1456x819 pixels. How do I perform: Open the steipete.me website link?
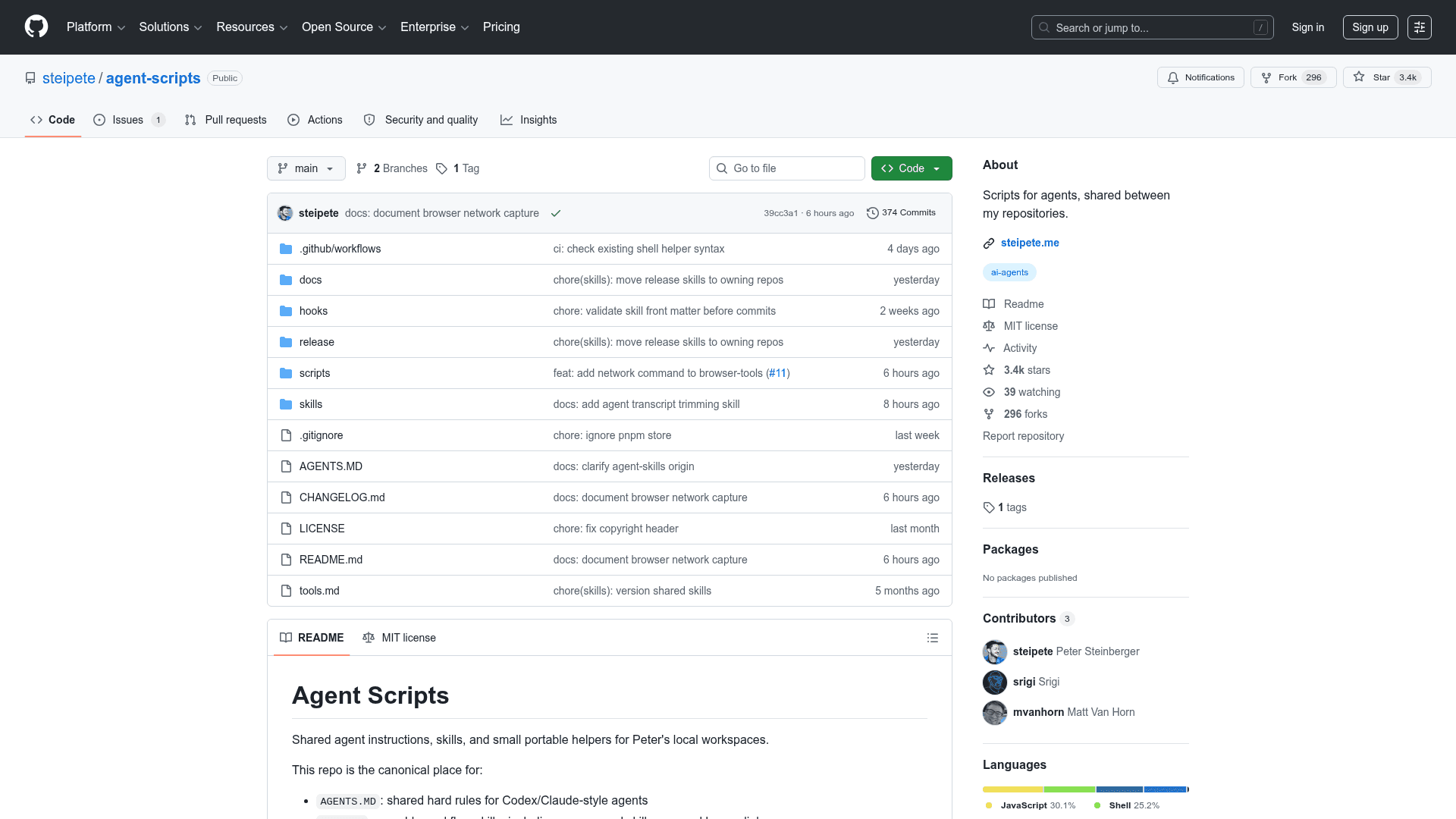click(x=1030, y=243)
